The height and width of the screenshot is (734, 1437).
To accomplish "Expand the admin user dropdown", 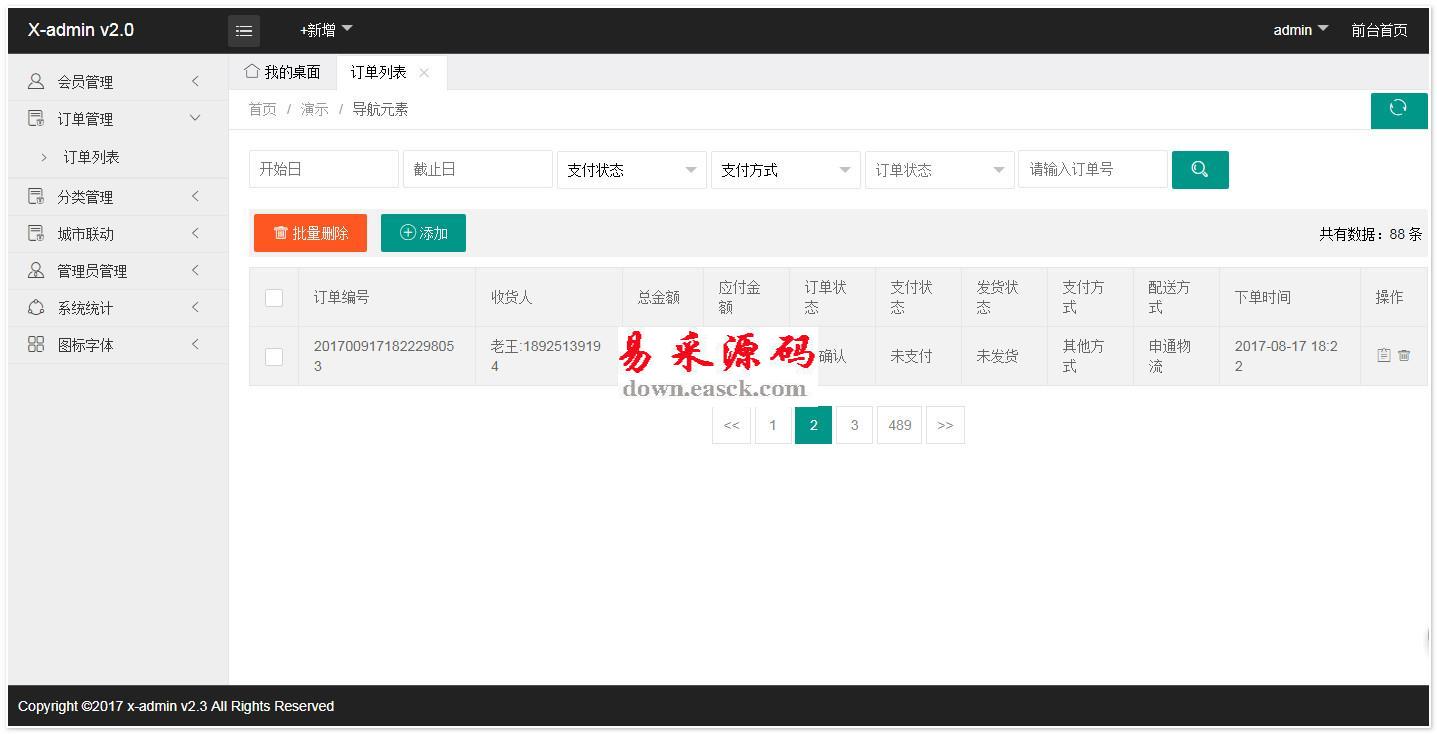I will pyautogui.click(x=1300, y=30).
